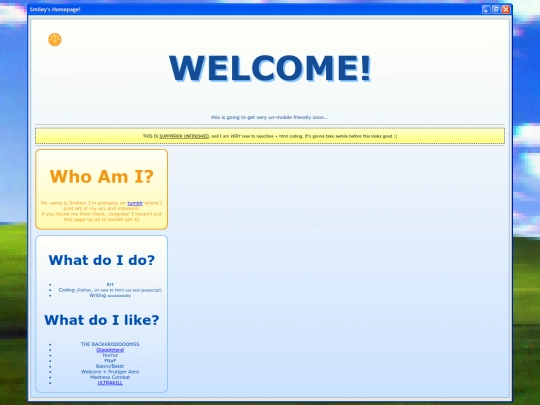
Task: Select the 'Madness Combat' list item
Action: point(110,377)
